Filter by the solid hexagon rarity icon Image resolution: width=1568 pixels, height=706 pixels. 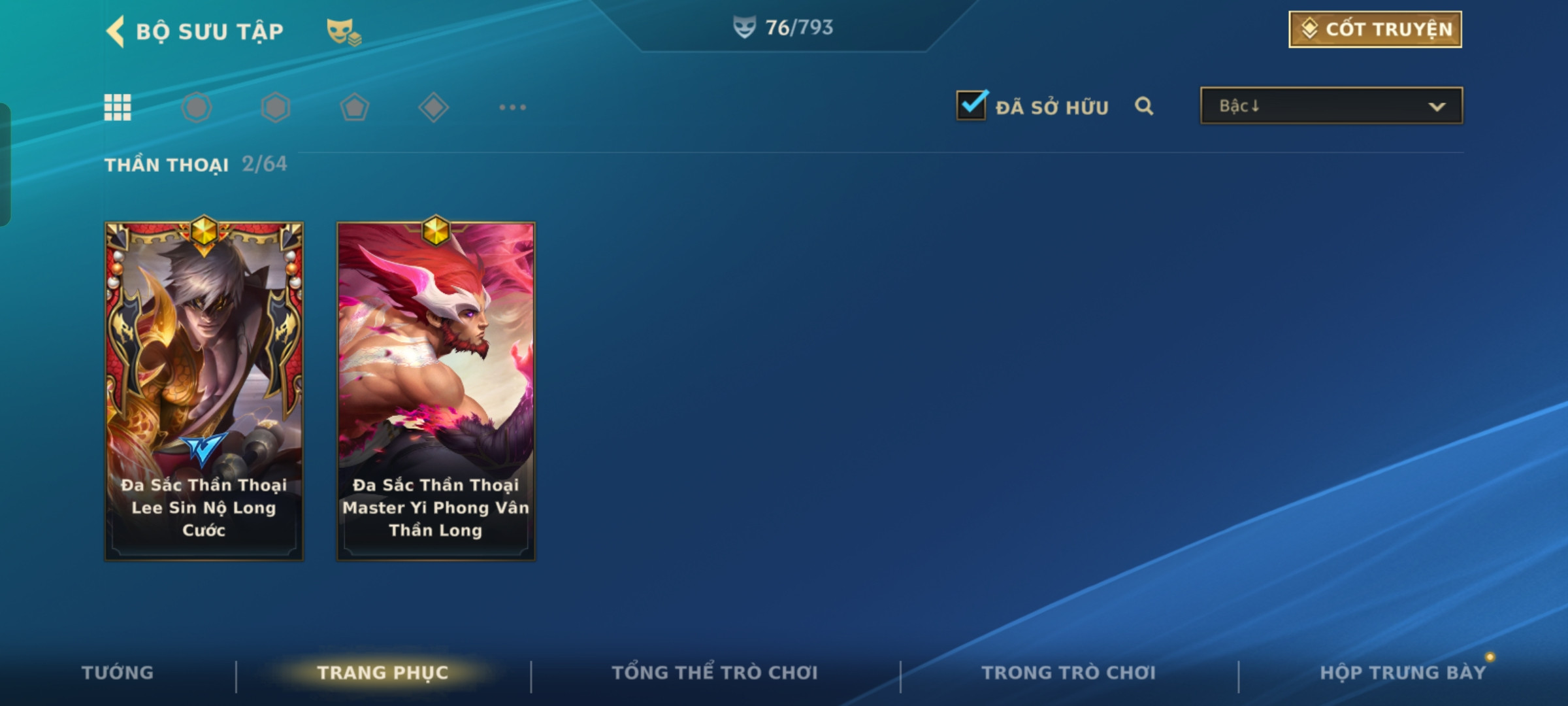[x=276, y=107]
